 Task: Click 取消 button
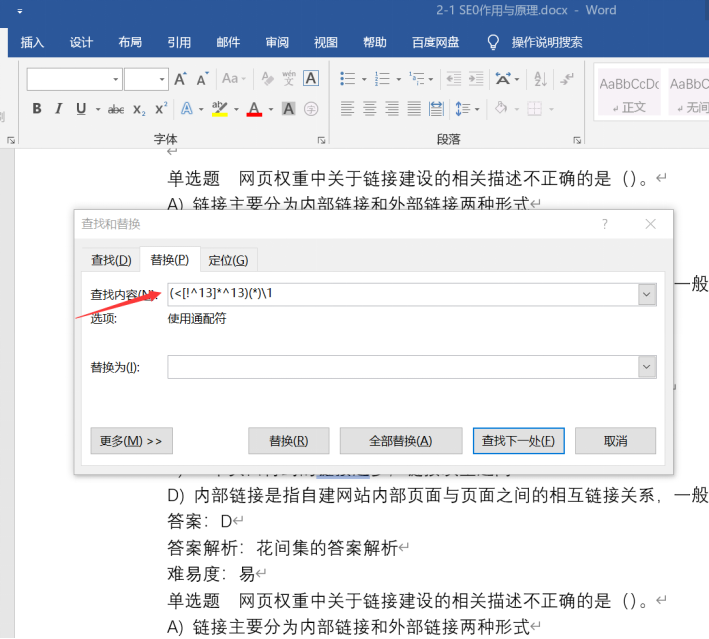point(615,440)
